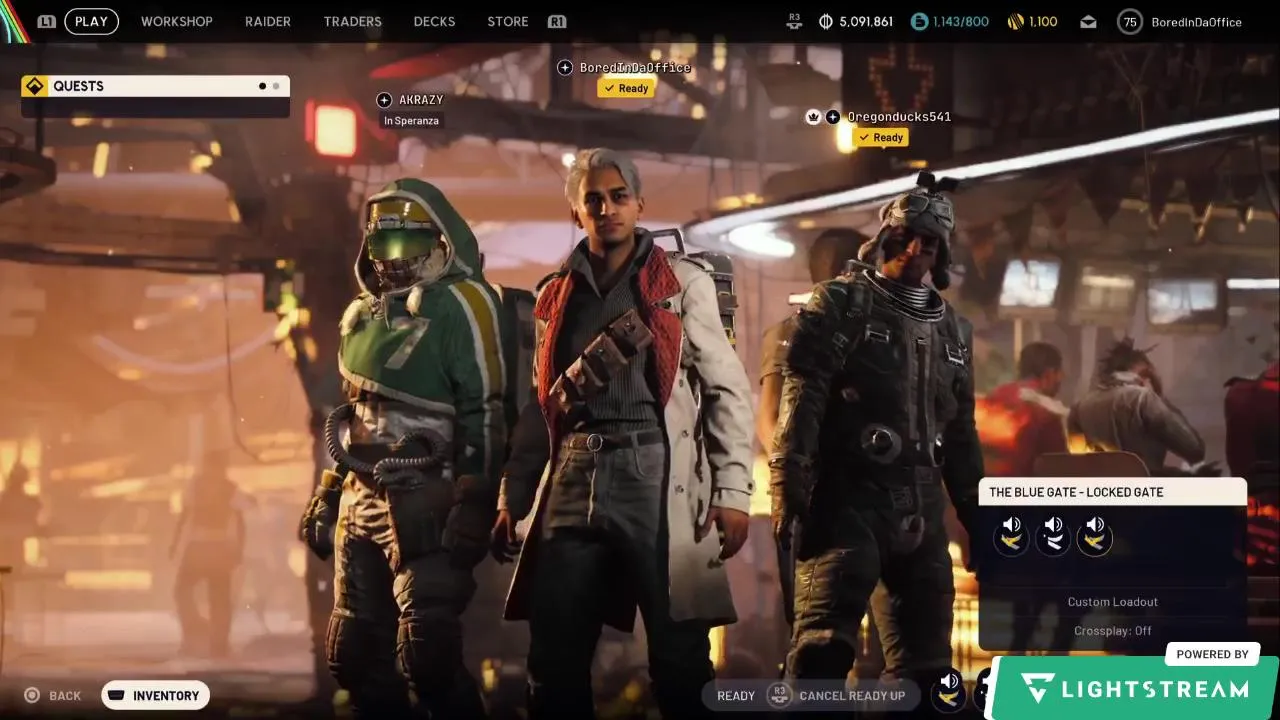Viewport: 1280px width, 720px height.
Task: Select the second quest page dot
Action: click(276, 86)
